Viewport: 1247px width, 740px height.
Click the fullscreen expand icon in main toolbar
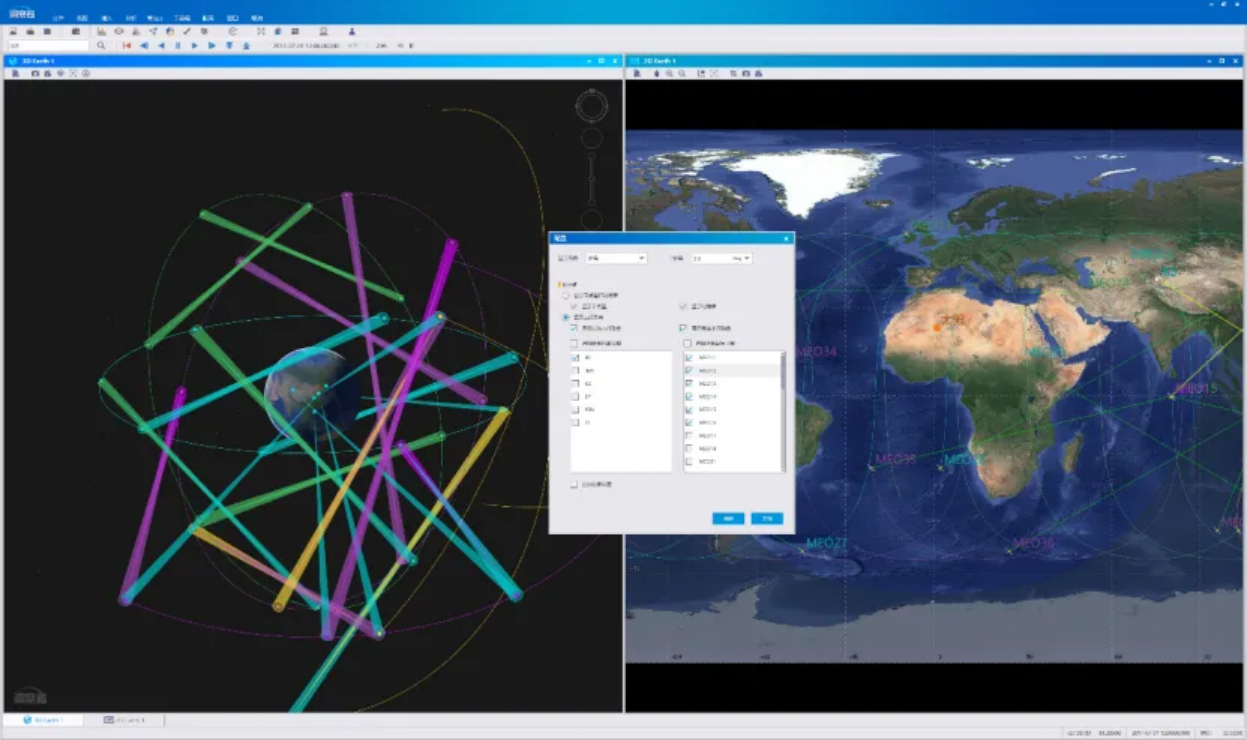[260, 32]
